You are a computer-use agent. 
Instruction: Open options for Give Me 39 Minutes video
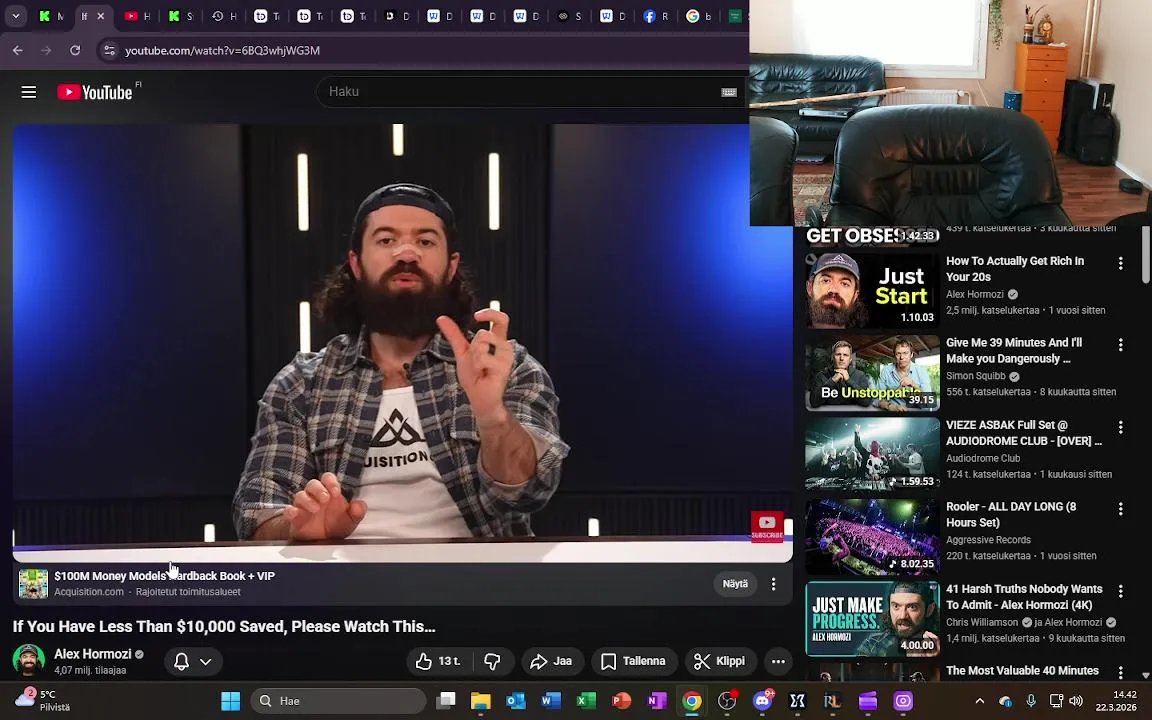point(1120,345)
